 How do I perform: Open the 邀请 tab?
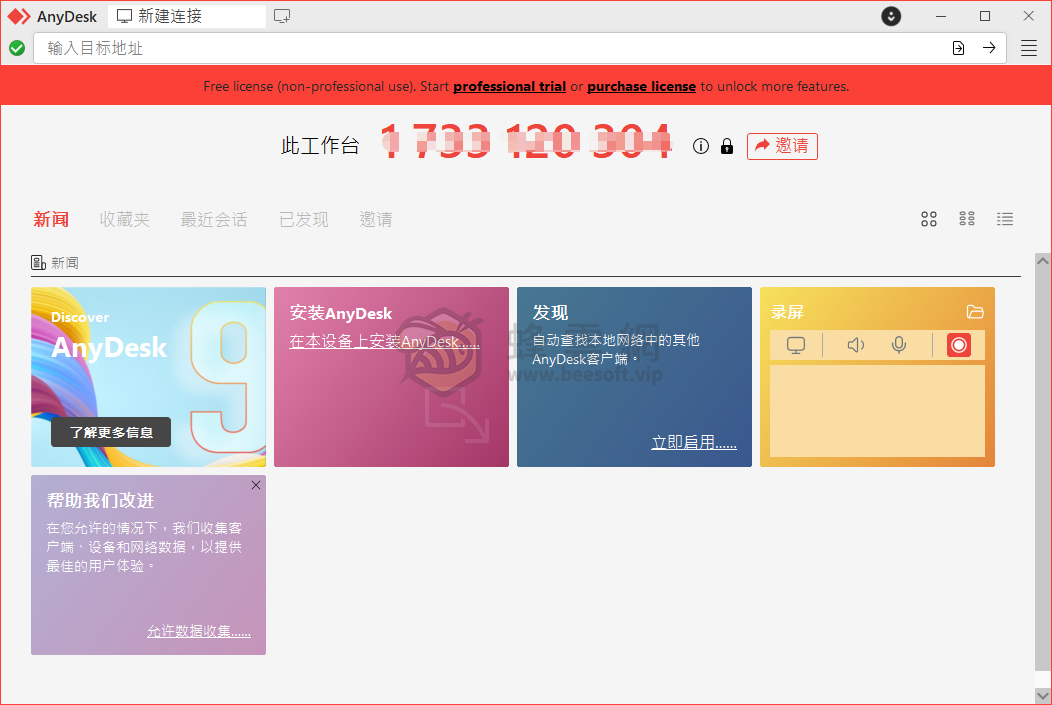pyautogui.click(x=376, y=219)
